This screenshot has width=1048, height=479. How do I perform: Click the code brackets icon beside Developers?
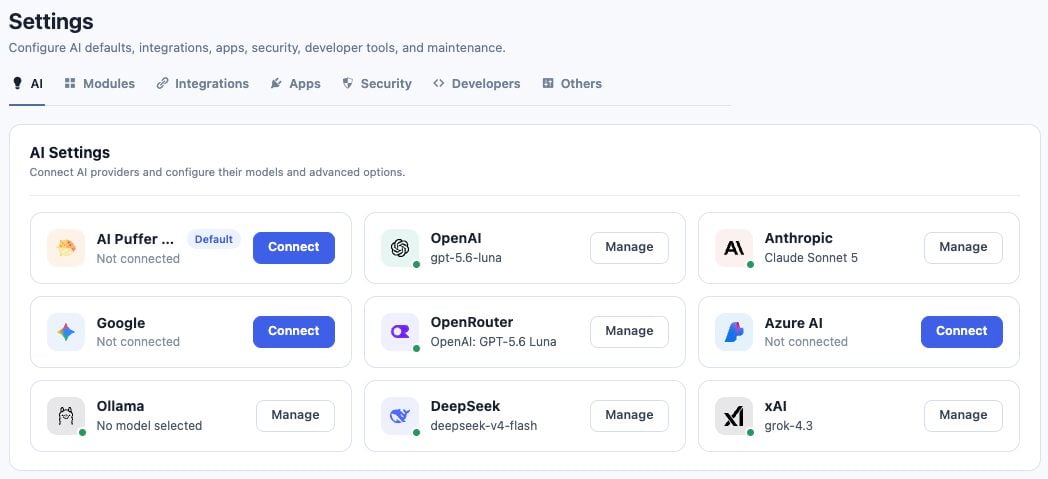click(x=438, y=84)
